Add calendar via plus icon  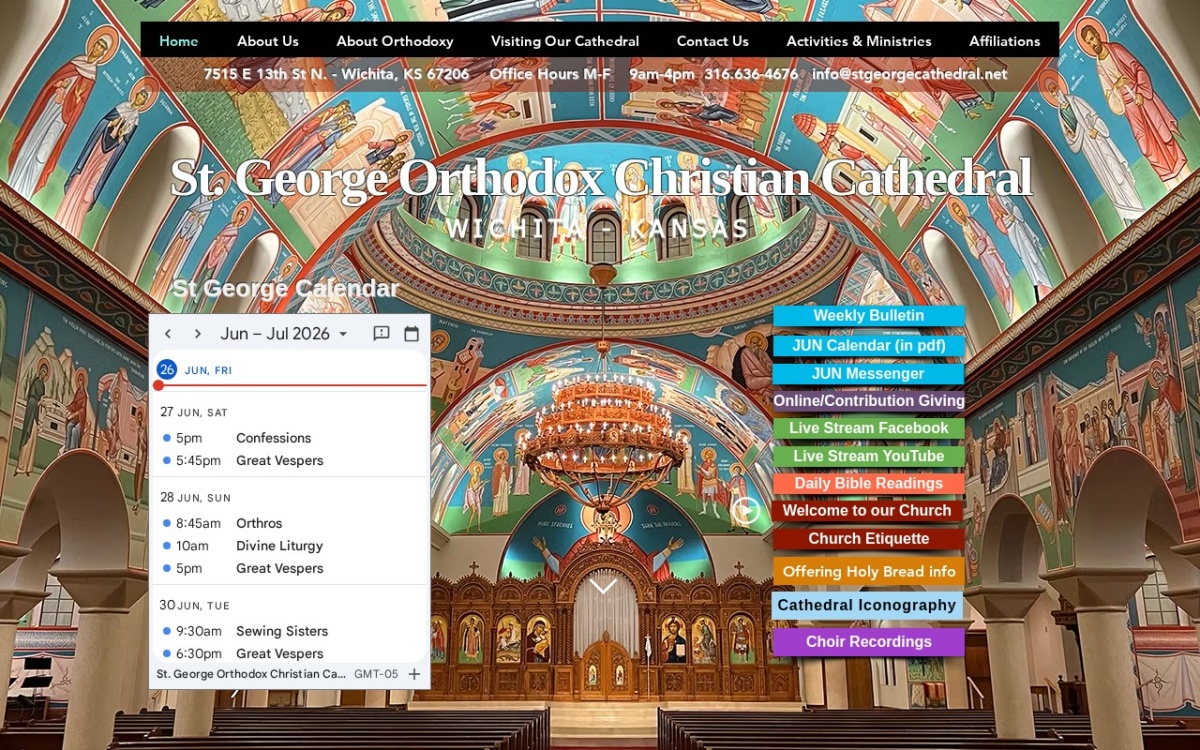[x=414, y=674]
